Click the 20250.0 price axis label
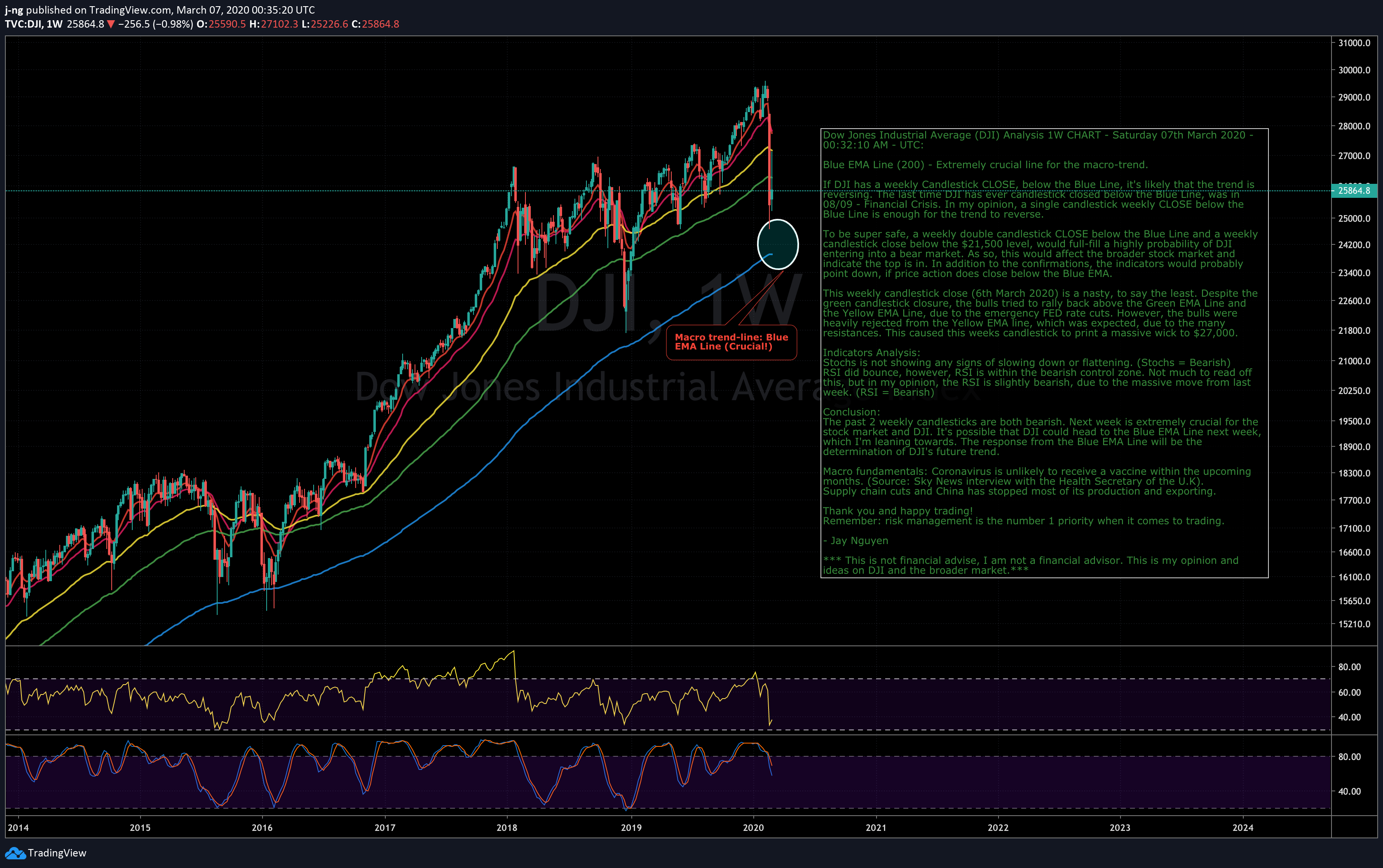 pos(1354,390)
